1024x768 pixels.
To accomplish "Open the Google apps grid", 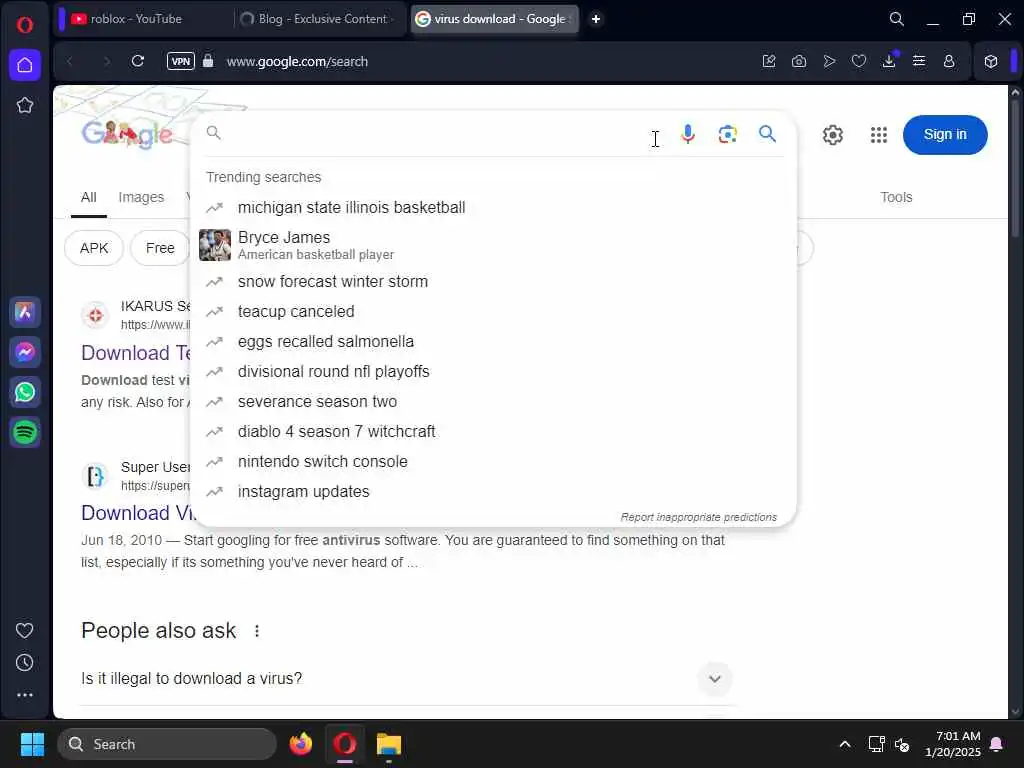I will [879, 135].
